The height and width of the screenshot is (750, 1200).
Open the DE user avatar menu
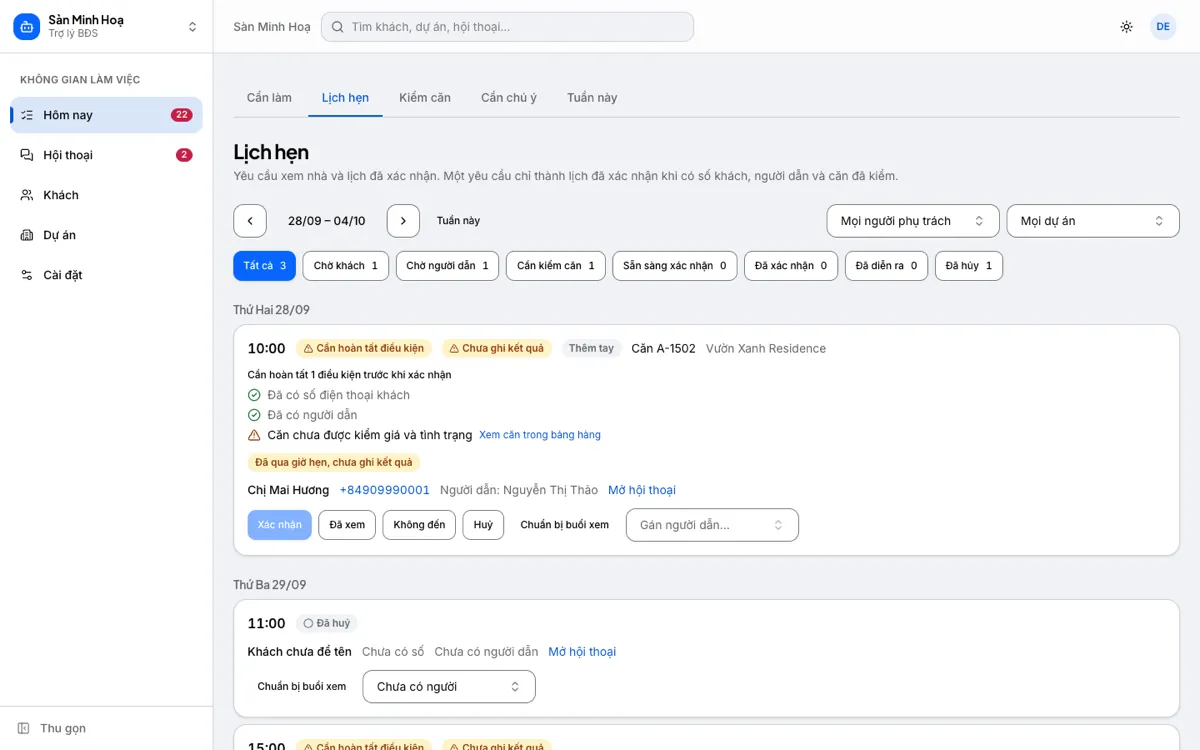point(1163,27)
